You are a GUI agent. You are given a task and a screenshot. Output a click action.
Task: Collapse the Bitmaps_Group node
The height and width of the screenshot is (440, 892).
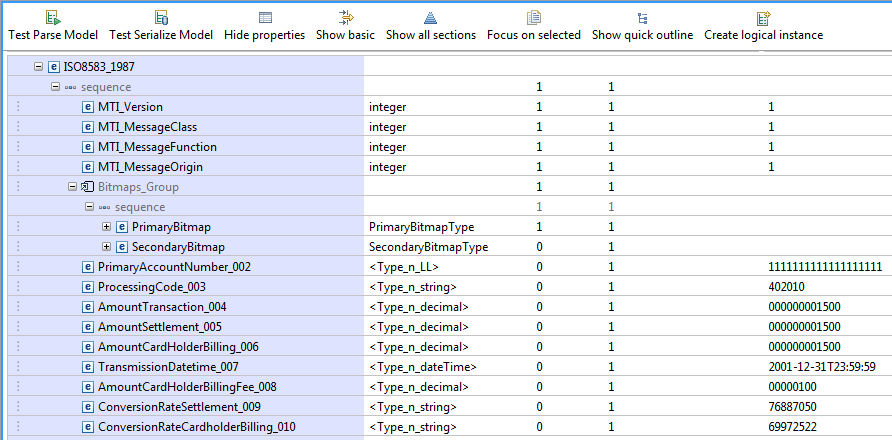click(x=72, y=187)
